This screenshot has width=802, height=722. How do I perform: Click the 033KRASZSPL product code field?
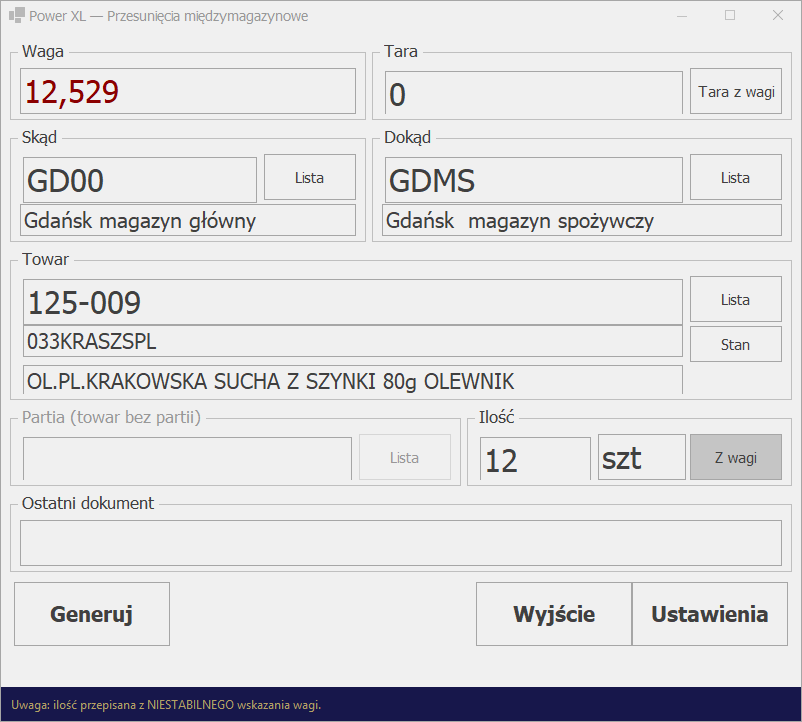click(353, 341)
